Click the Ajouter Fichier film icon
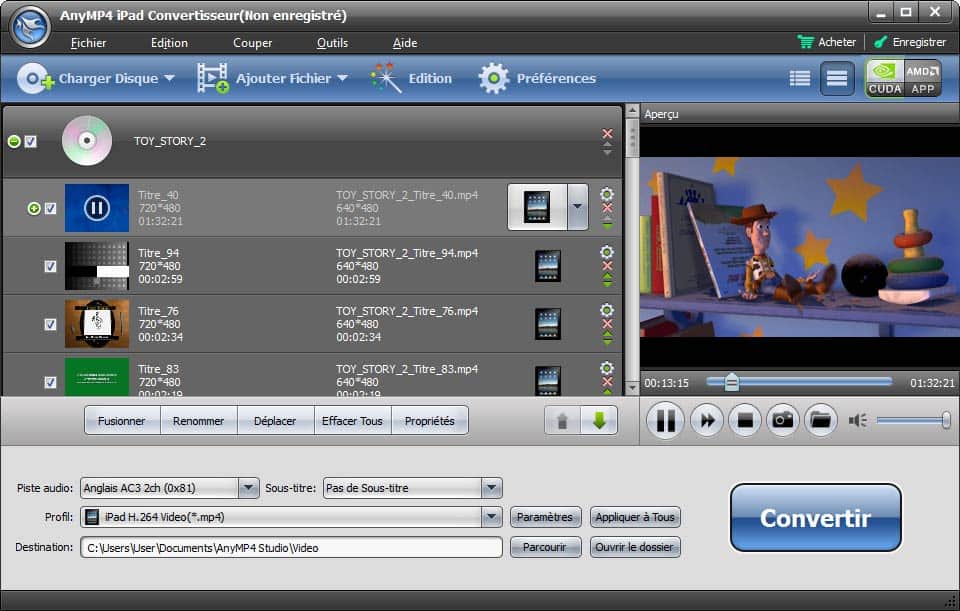The height and width of the screenshot is (611, 960). coord(212,78)
